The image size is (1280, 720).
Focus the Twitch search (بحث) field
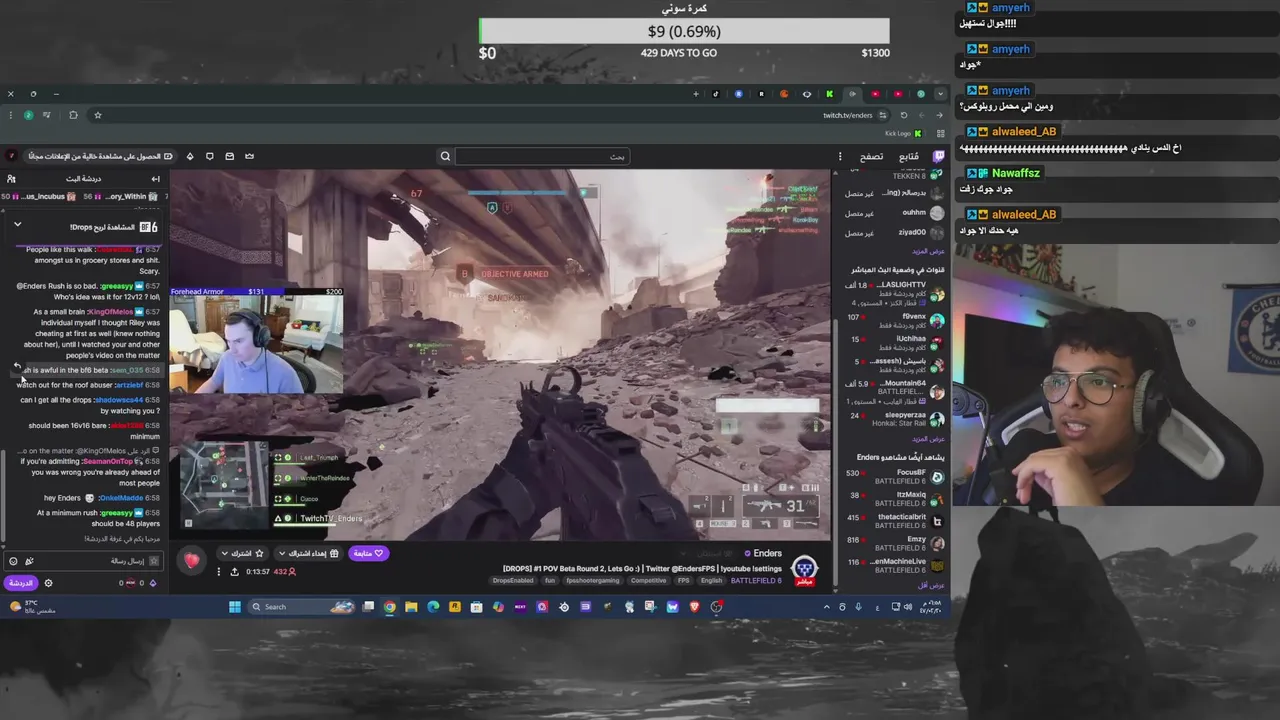(541, 156)
